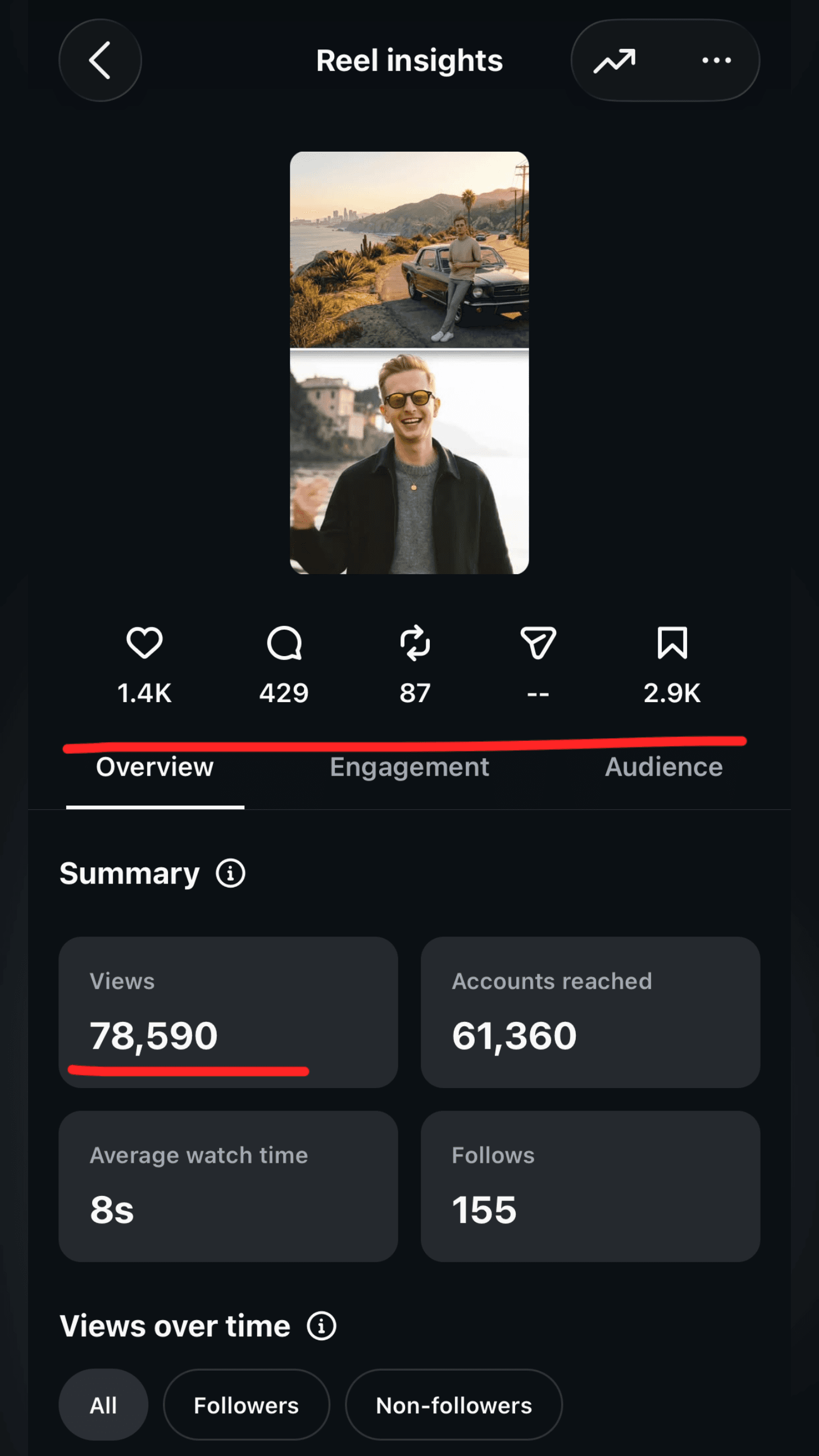Image resolution: width=819 pixels, height=1456 pixels.
Task: Open the Summary info icon
Action: pyautogui.click(x=231, y=873)
